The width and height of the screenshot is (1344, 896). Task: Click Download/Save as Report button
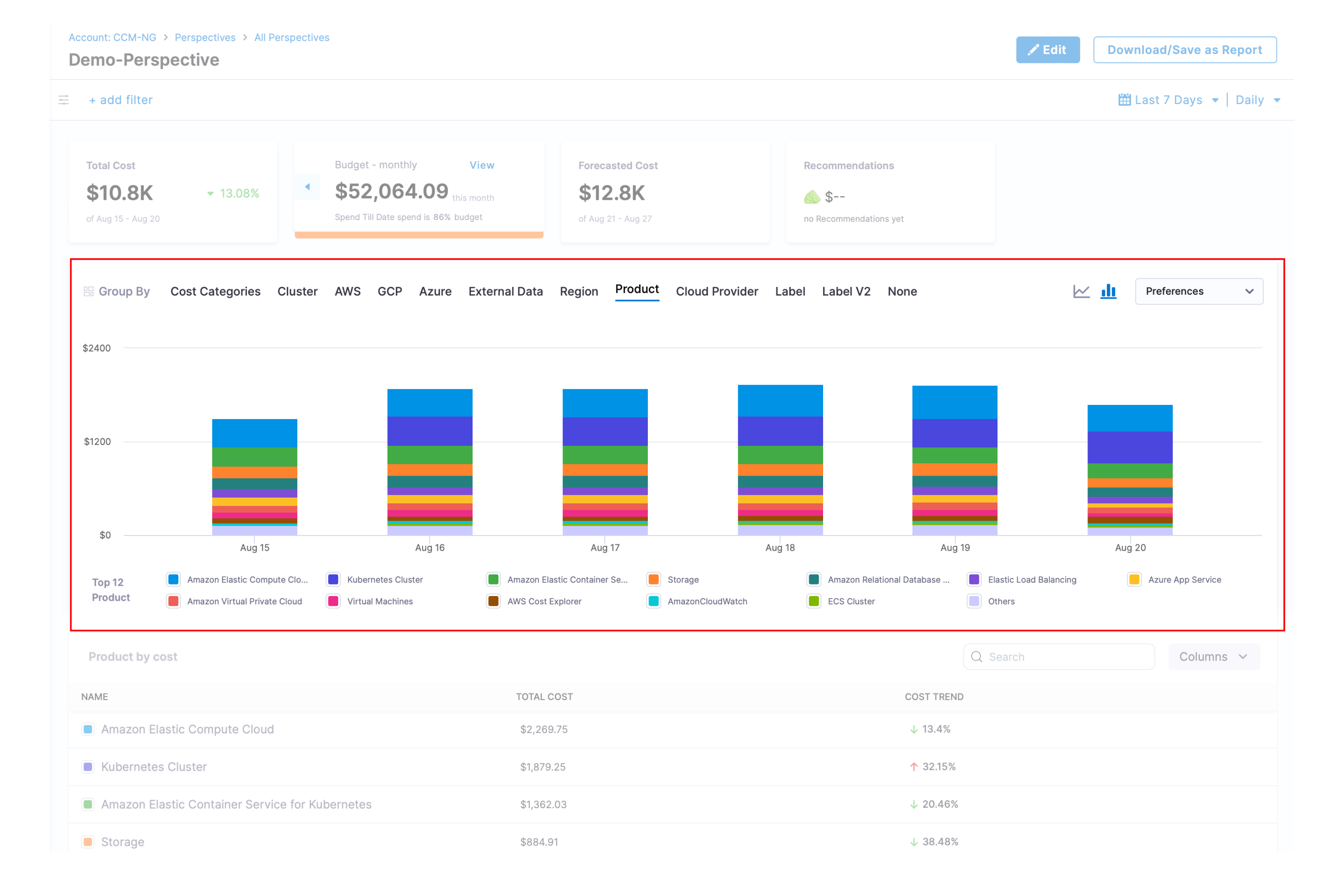pyautogui.click(x=1184, y=50)
